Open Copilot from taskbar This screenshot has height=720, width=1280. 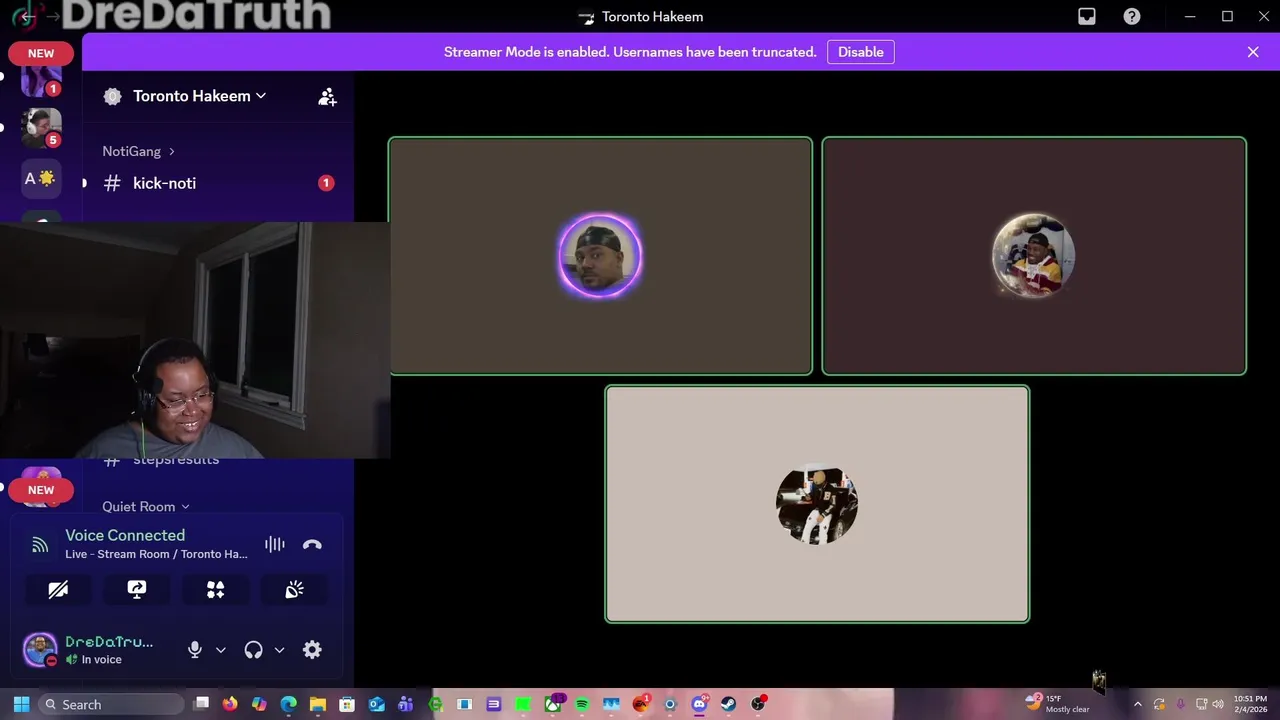(259, 704)
